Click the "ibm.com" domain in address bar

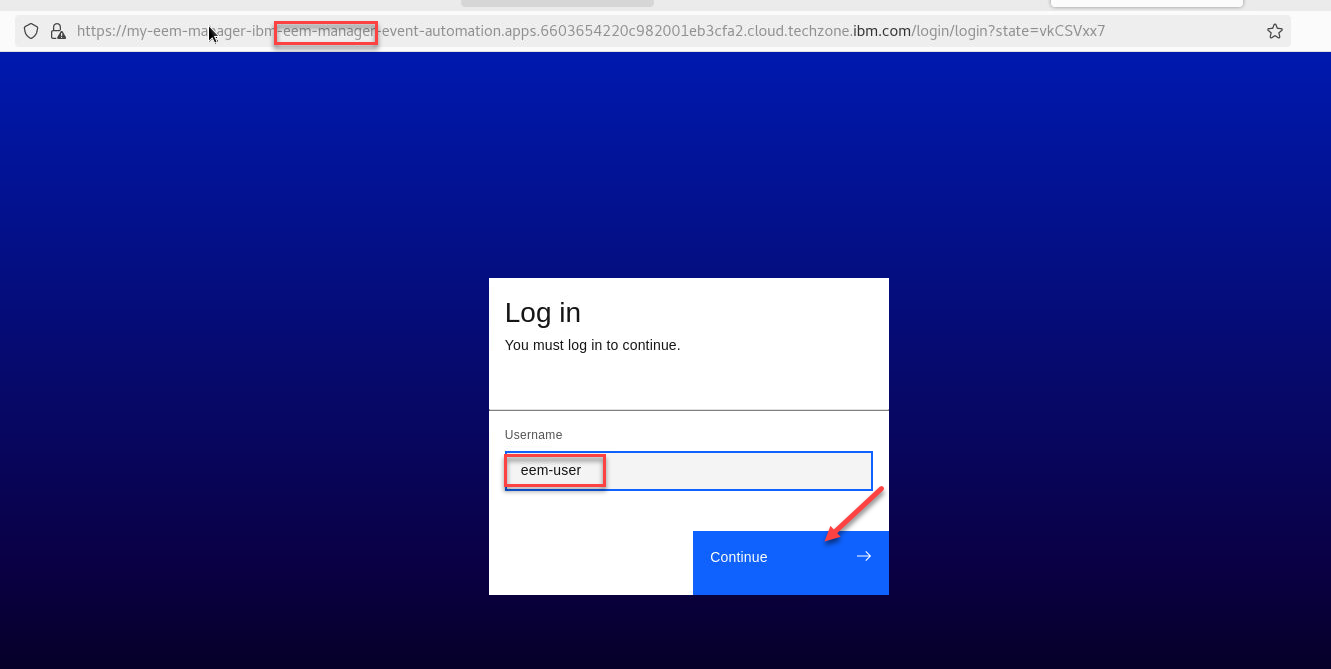[881, 31]
